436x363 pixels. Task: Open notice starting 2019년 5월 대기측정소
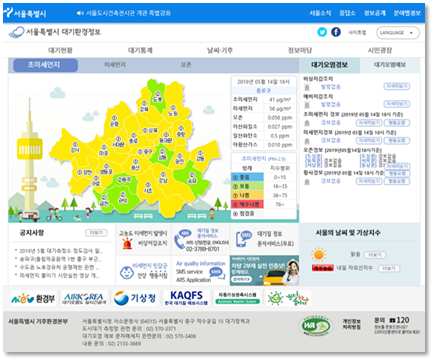coord(61,251)
